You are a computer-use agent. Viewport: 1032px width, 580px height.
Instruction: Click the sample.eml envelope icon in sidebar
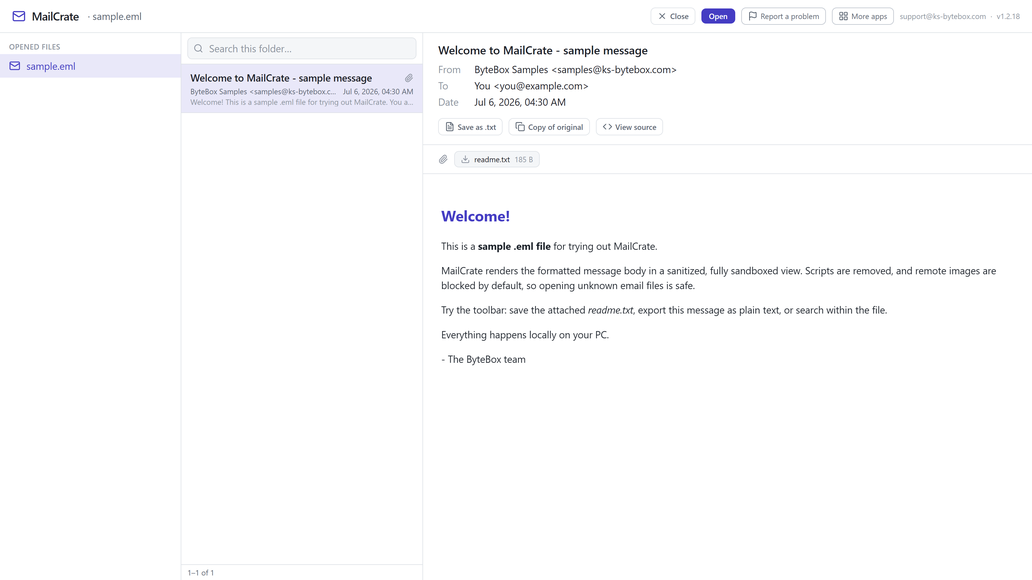pyautogui.click(x=14, y=66)
